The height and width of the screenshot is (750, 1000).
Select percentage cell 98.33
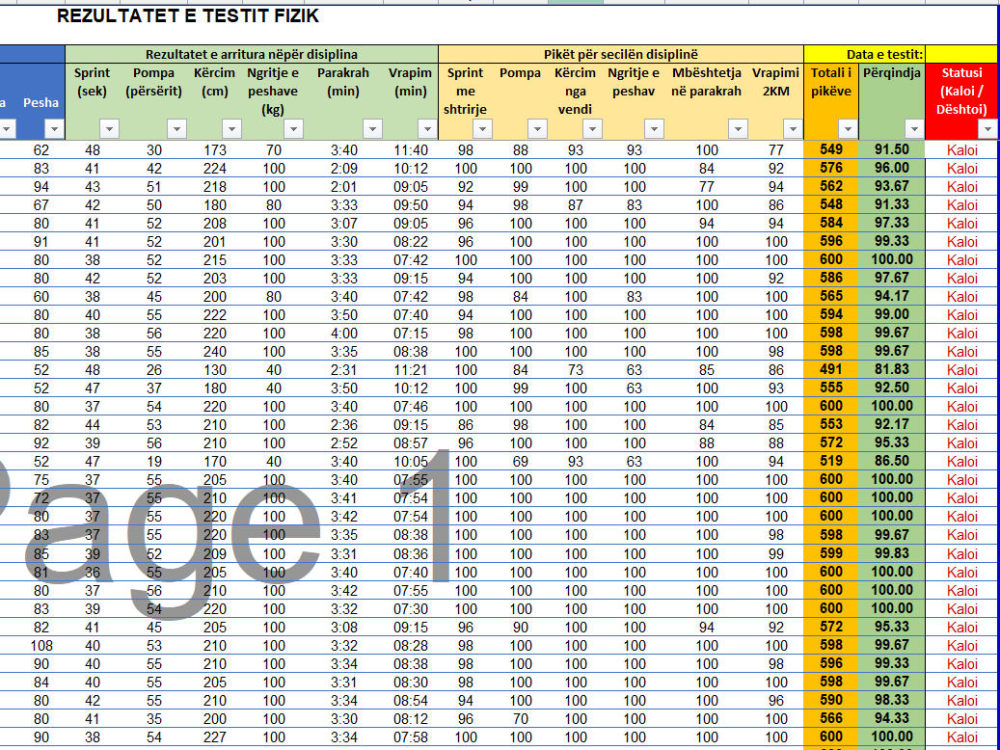[x=892, y=700]
